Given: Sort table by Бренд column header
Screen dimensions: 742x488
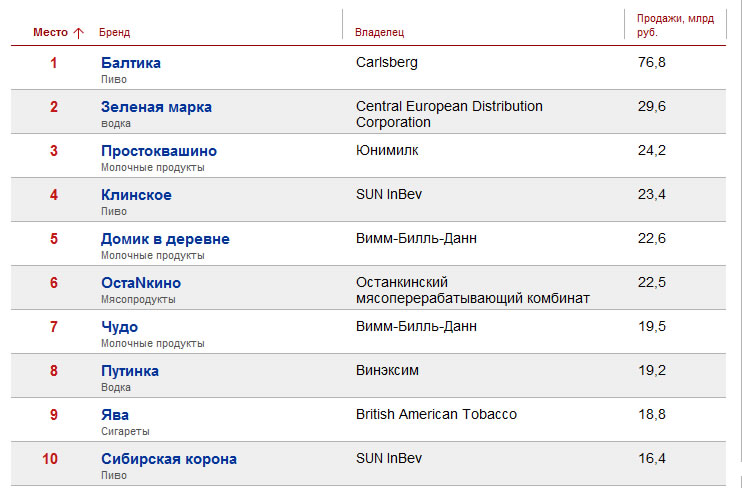Looking at the screenshot, I should point(115,33).
